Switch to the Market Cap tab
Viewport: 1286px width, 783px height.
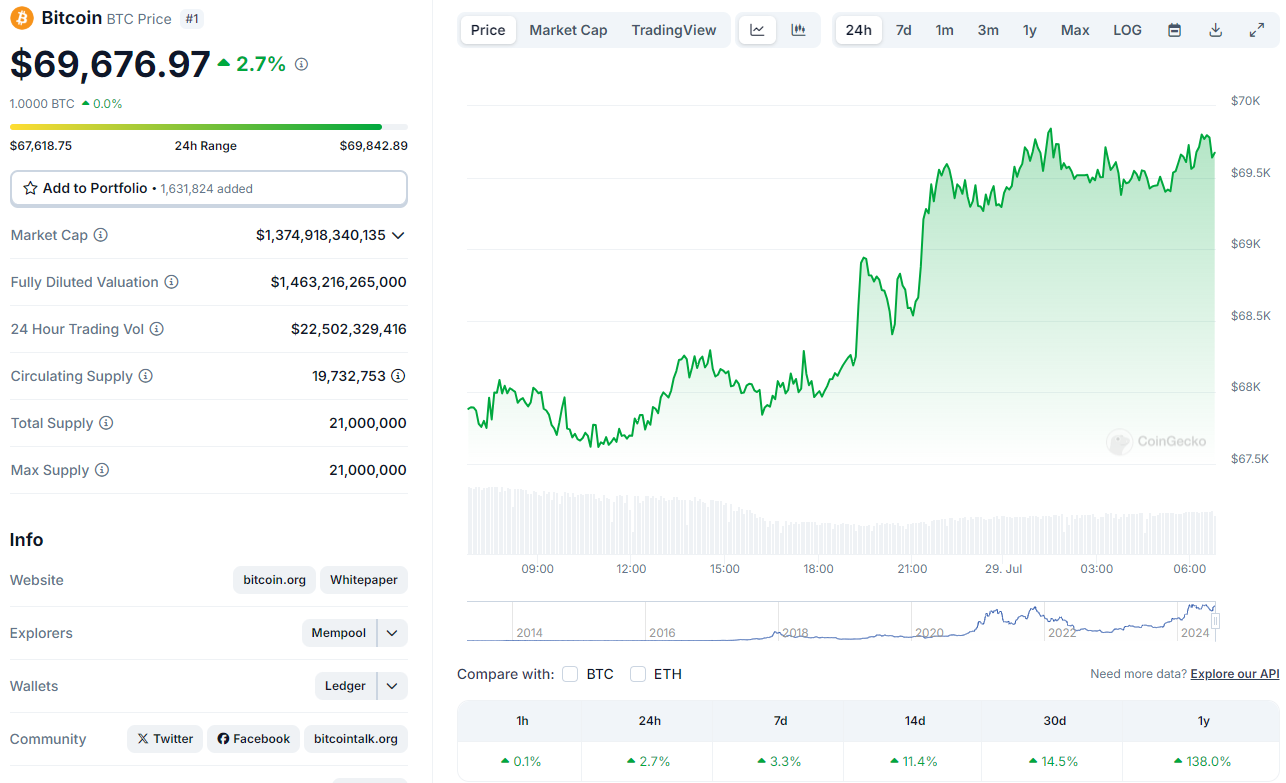tap(568, 30)
